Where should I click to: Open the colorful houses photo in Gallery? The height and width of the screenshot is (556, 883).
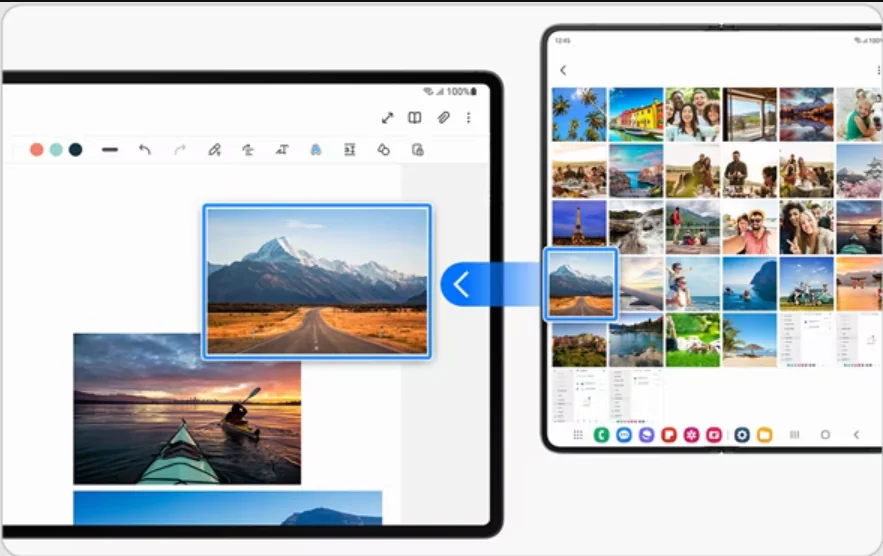coord(636,114)
